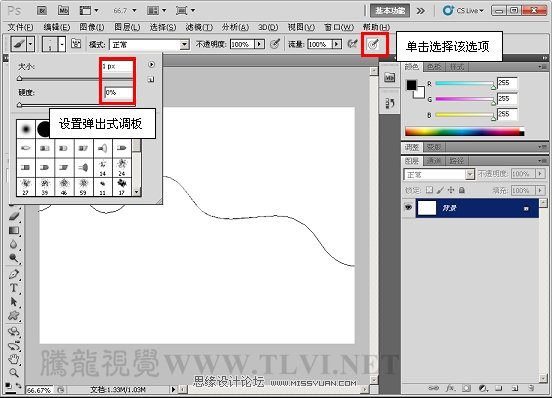Click the delete layer trash icon
Image resolution: width=552 pixels, height=398 pixels.
(531, 388)
